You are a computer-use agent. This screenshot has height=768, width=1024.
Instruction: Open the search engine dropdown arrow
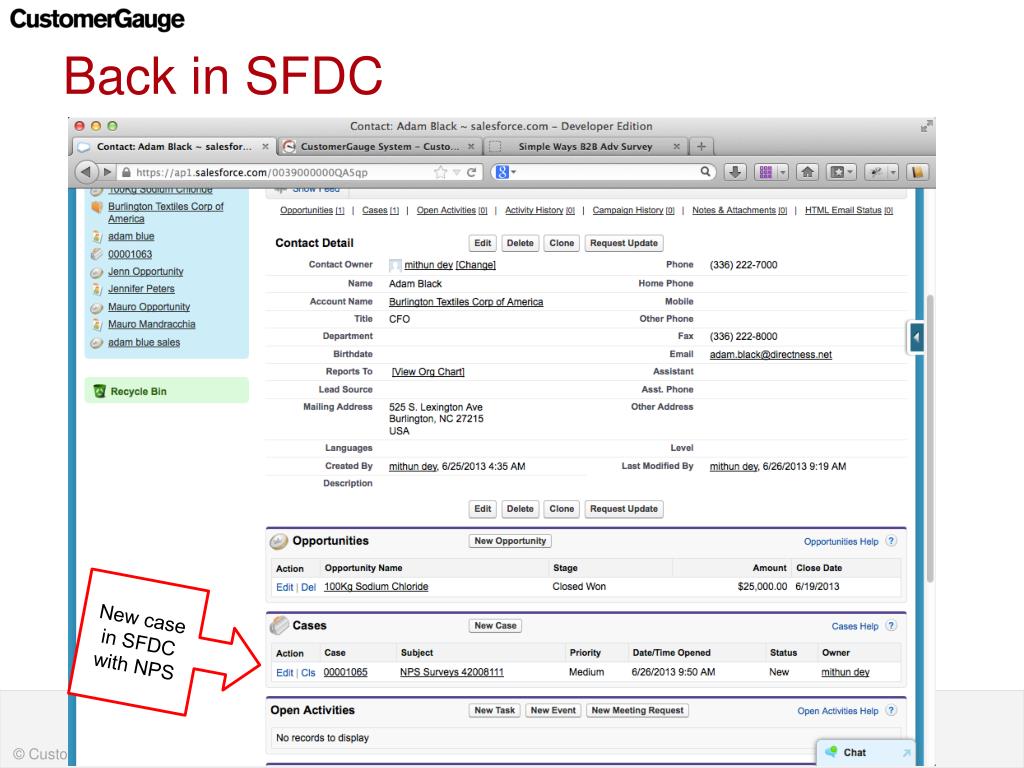pos(514,172)
